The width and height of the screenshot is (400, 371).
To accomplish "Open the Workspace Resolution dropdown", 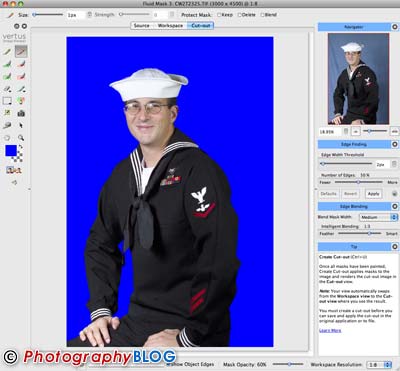I will coord(379,365).
